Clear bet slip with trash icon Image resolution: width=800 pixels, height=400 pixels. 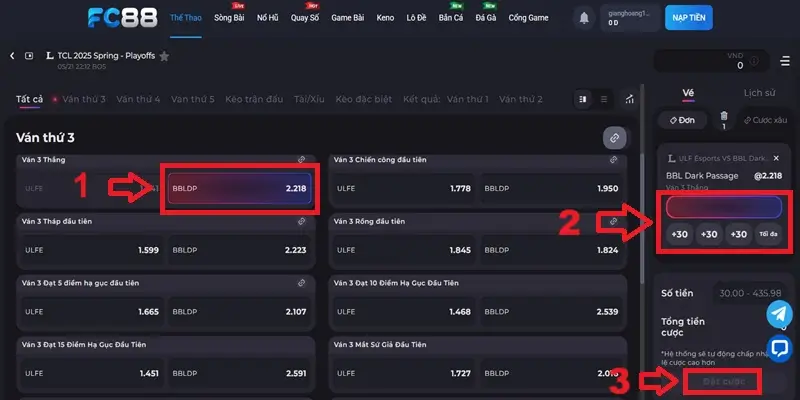[x=724, y=117]
